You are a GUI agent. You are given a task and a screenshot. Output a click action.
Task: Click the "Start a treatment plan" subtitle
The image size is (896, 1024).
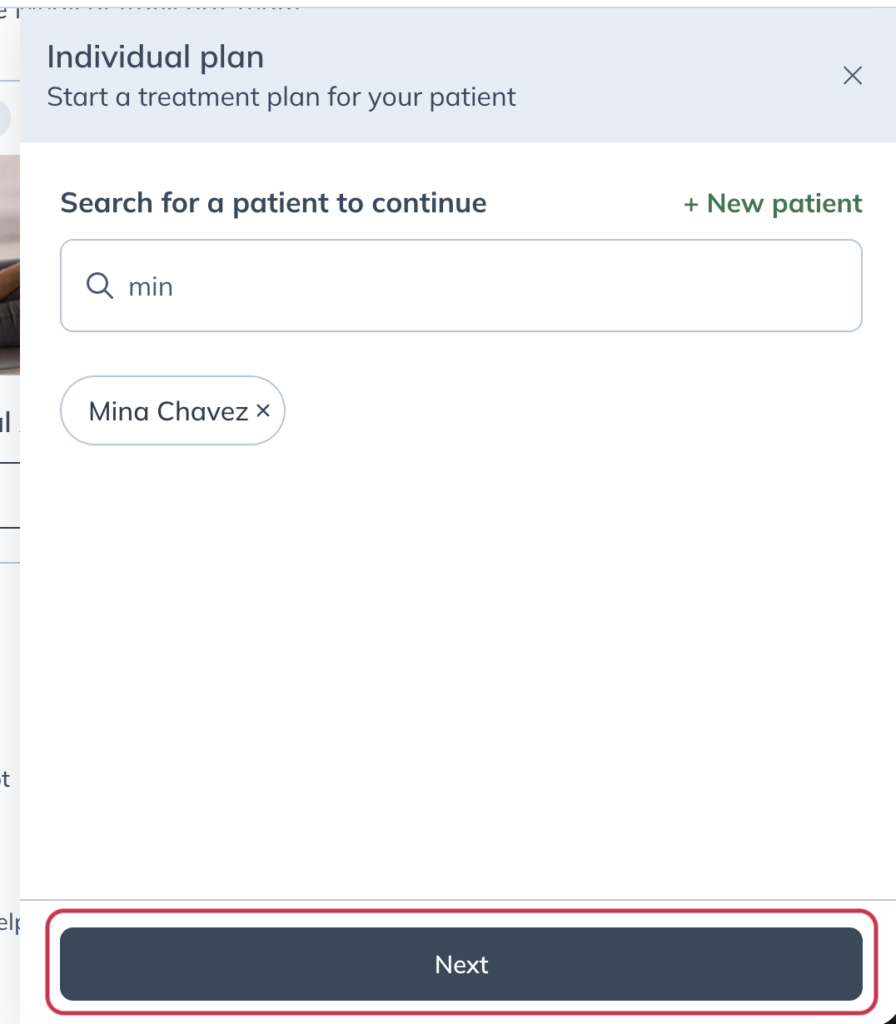(x=281, y=98)
